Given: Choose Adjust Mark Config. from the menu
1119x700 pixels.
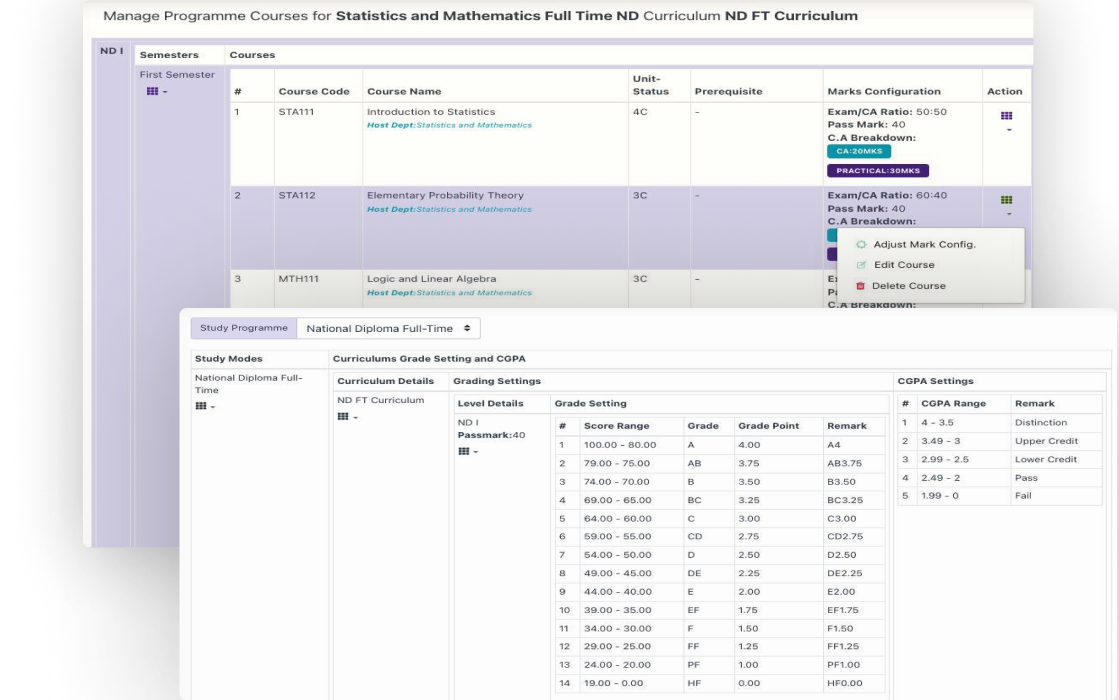Looking at the screenshot, I should click(x=923, y=244).
